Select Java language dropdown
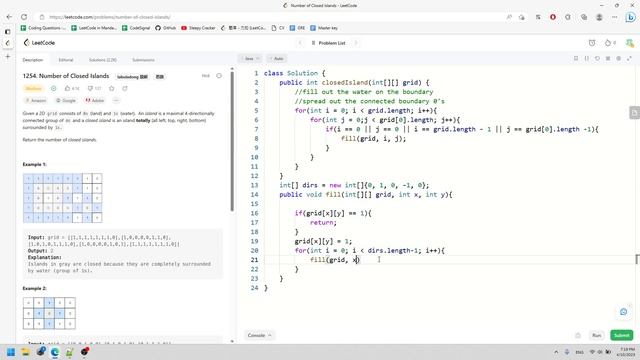This screenshot has width=640, height=360. pos(251,59)
